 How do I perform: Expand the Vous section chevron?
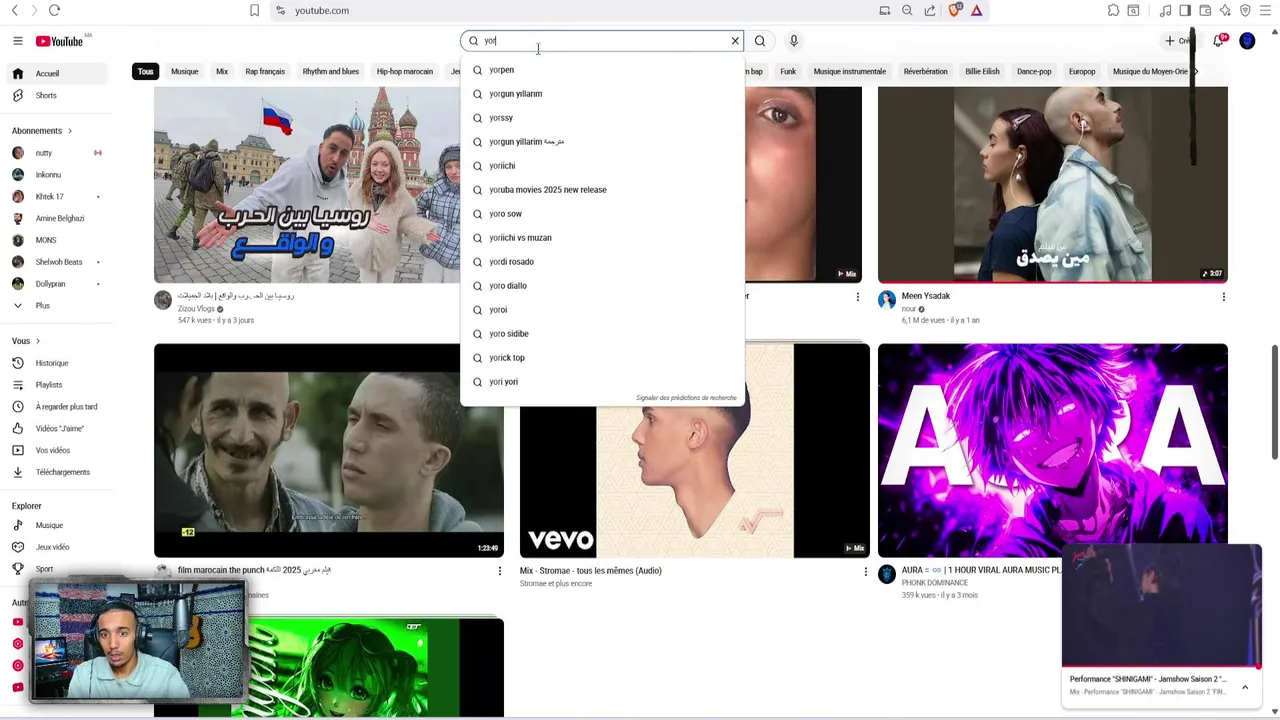click(x=38, y=341)
